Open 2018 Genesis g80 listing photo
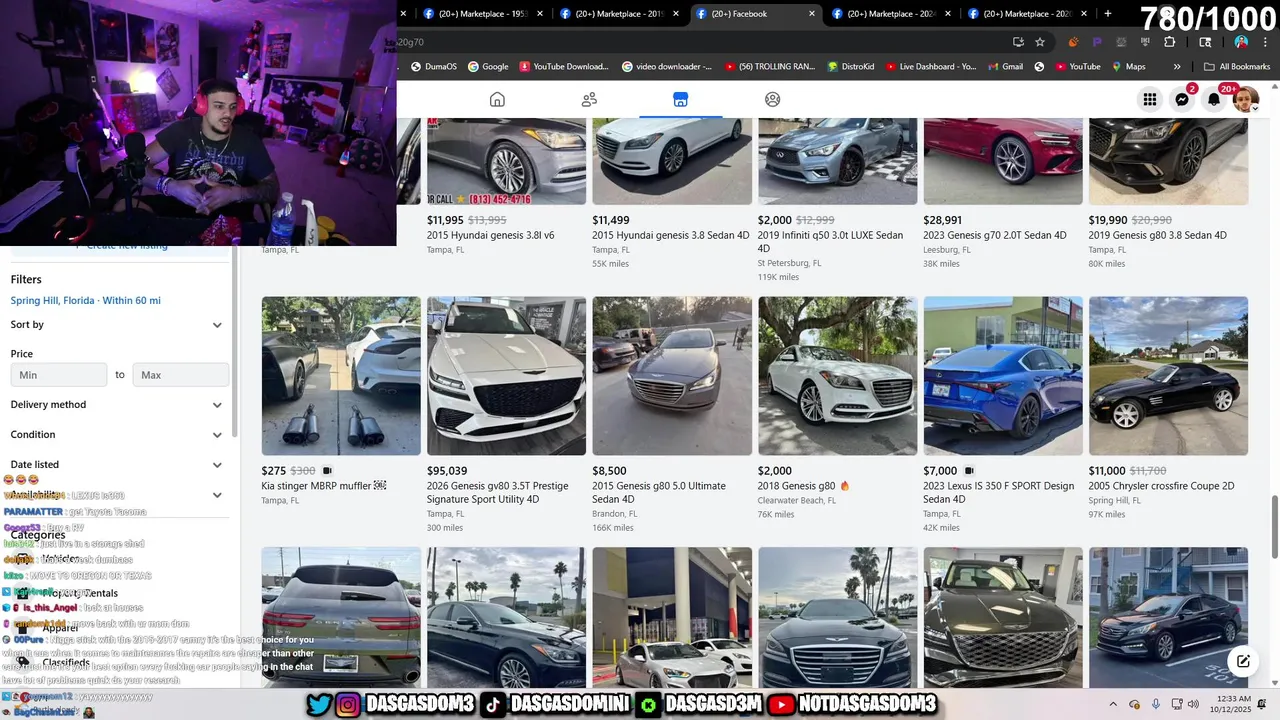The height and width of the screenshot is (720, 1280). coord(837,376)
